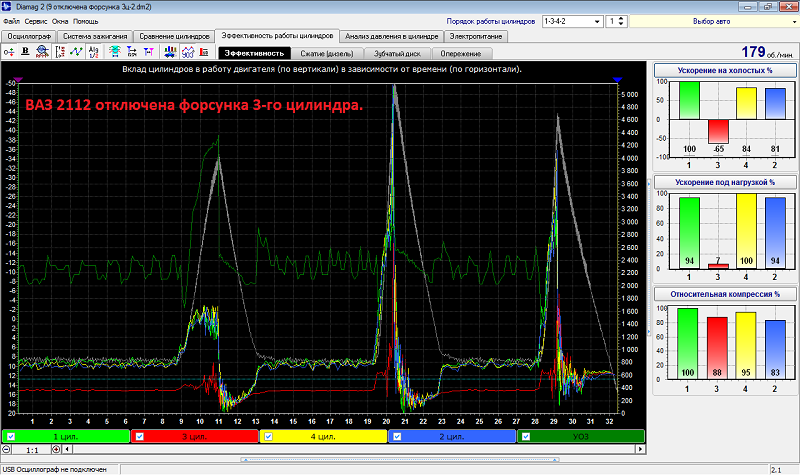The height and width of the screenshot is (475, 800).
Task: Click the zoom out minus icon
Action: [x=6, y=449]
